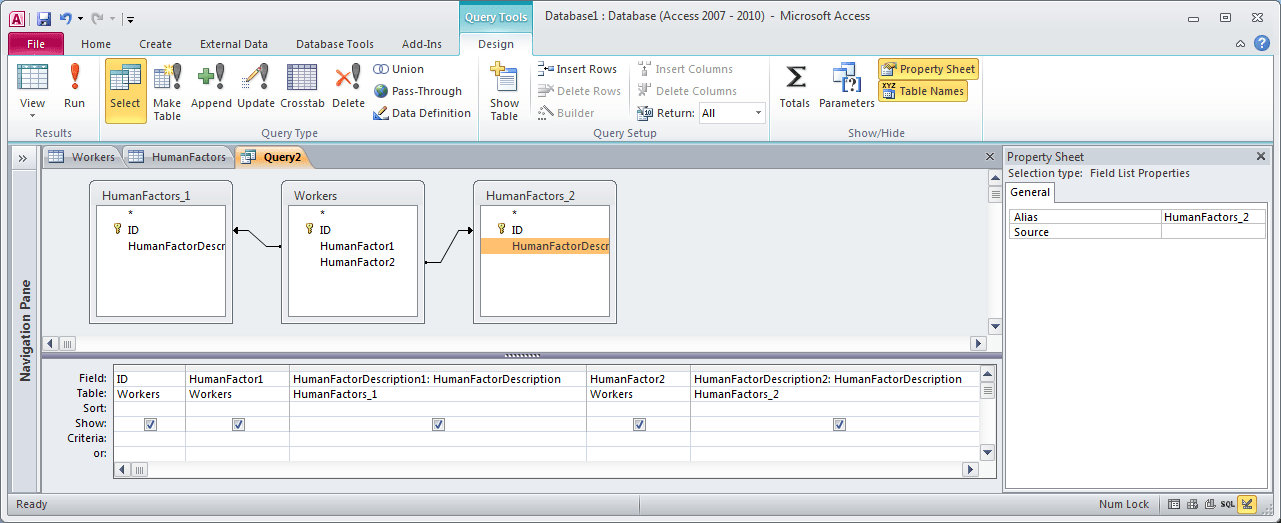Expand the Navigation Pane chevron
Image resolution: width=1281 pixels, height=523 pixels.
click(x=23, y=158)
